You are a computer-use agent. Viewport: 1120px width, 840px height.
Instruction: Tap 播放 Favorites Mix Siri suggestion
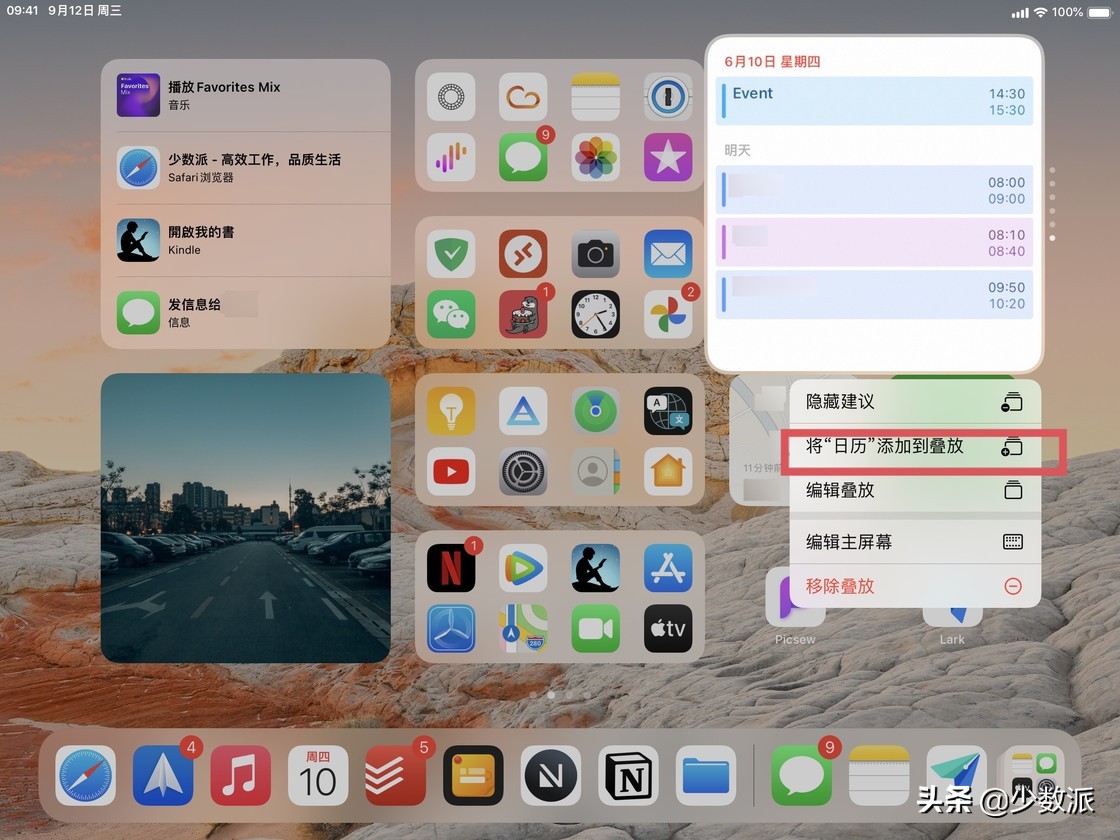pos(246,95)
